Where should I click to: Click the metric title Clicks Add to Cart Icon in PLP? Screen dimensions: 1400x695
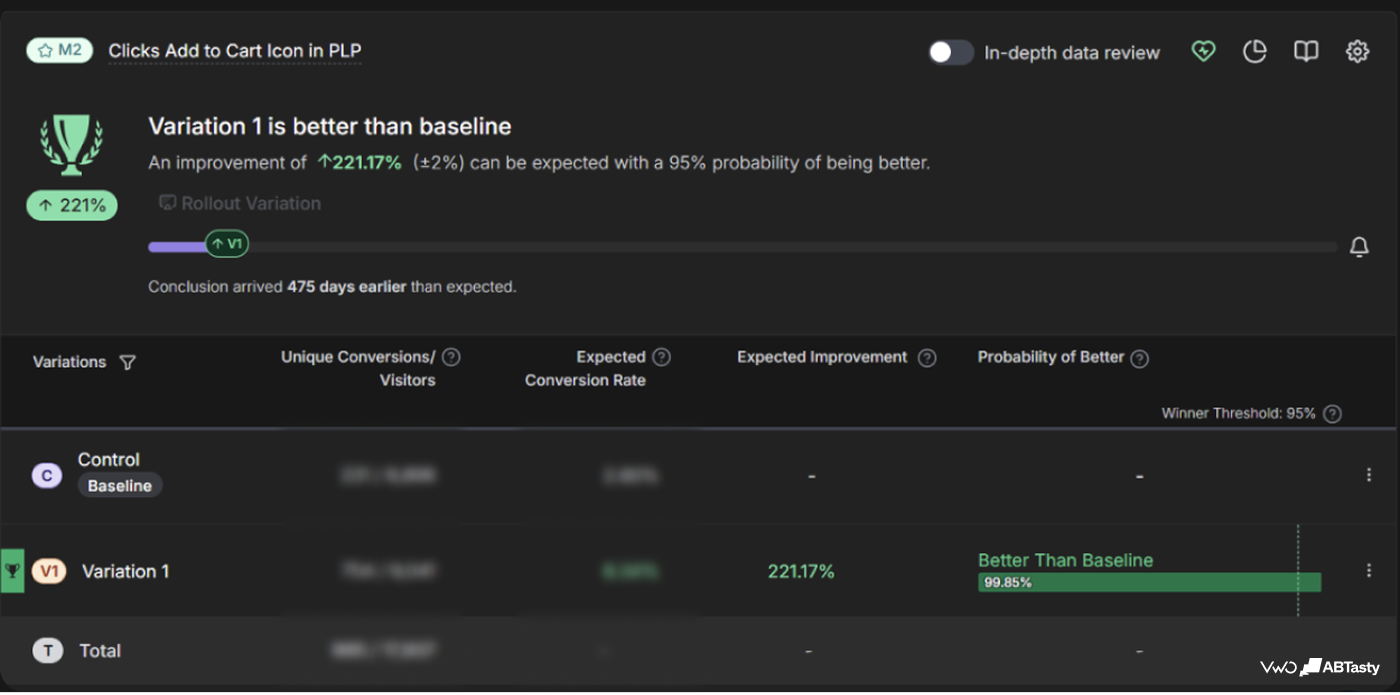click(x=235, y=51)
